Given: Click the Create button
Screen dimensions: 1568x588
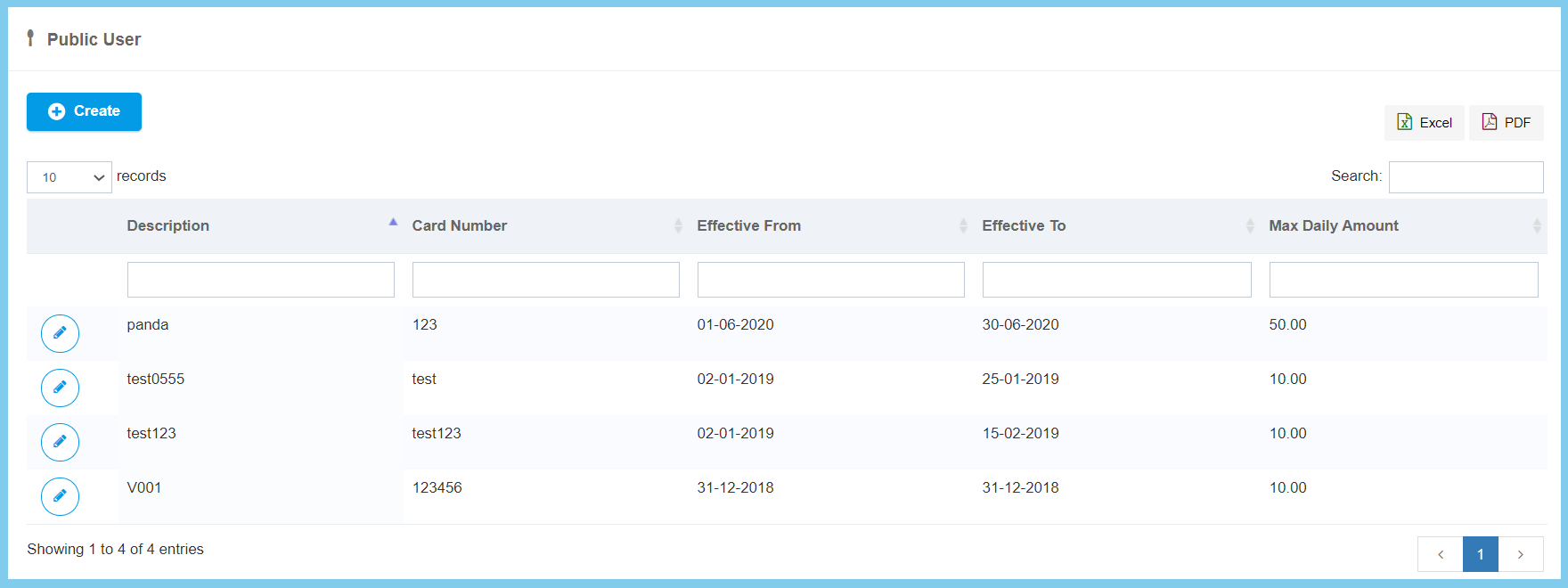Looking at the screenshot, I should point(84,111).
